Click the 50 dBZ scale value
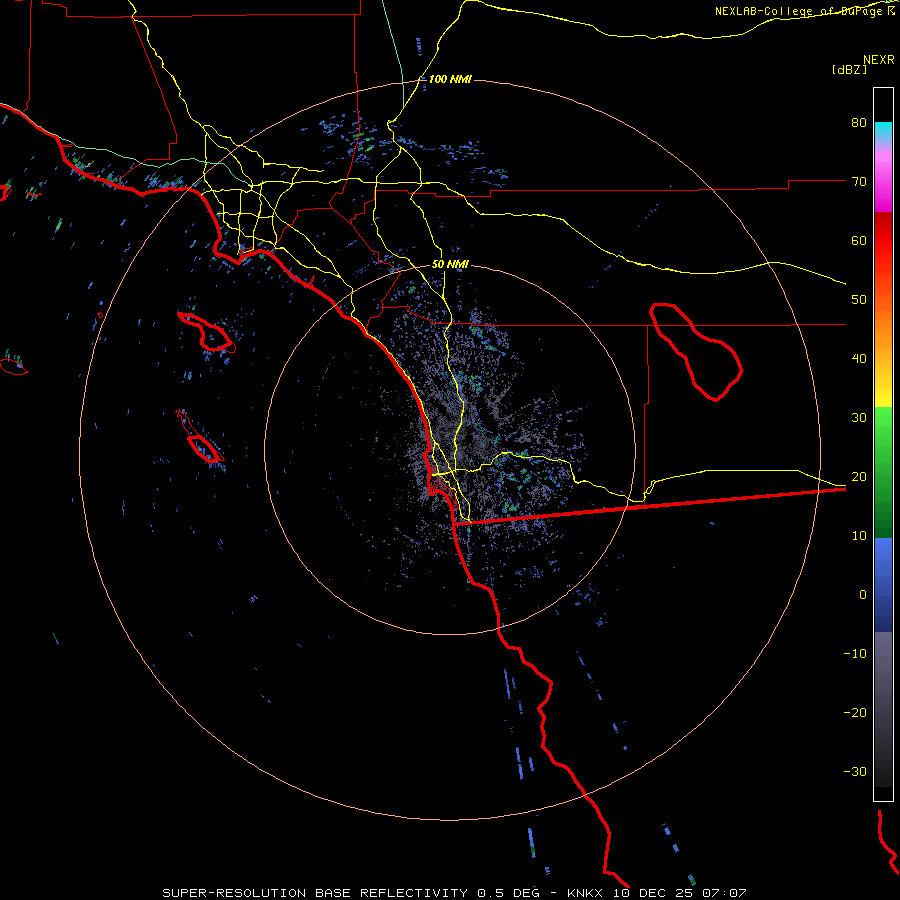900x900 pixels. tap(859, 300)
